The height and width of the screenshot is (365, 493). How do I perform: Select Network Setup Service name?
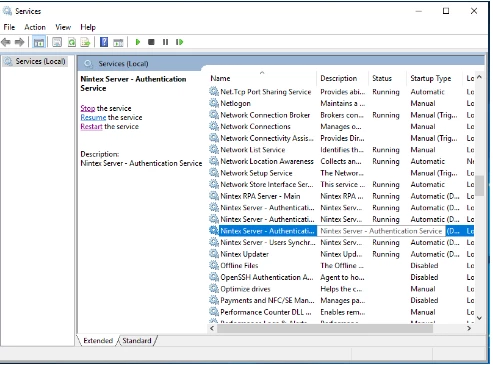pyautogui.click(x=256, y=173)
